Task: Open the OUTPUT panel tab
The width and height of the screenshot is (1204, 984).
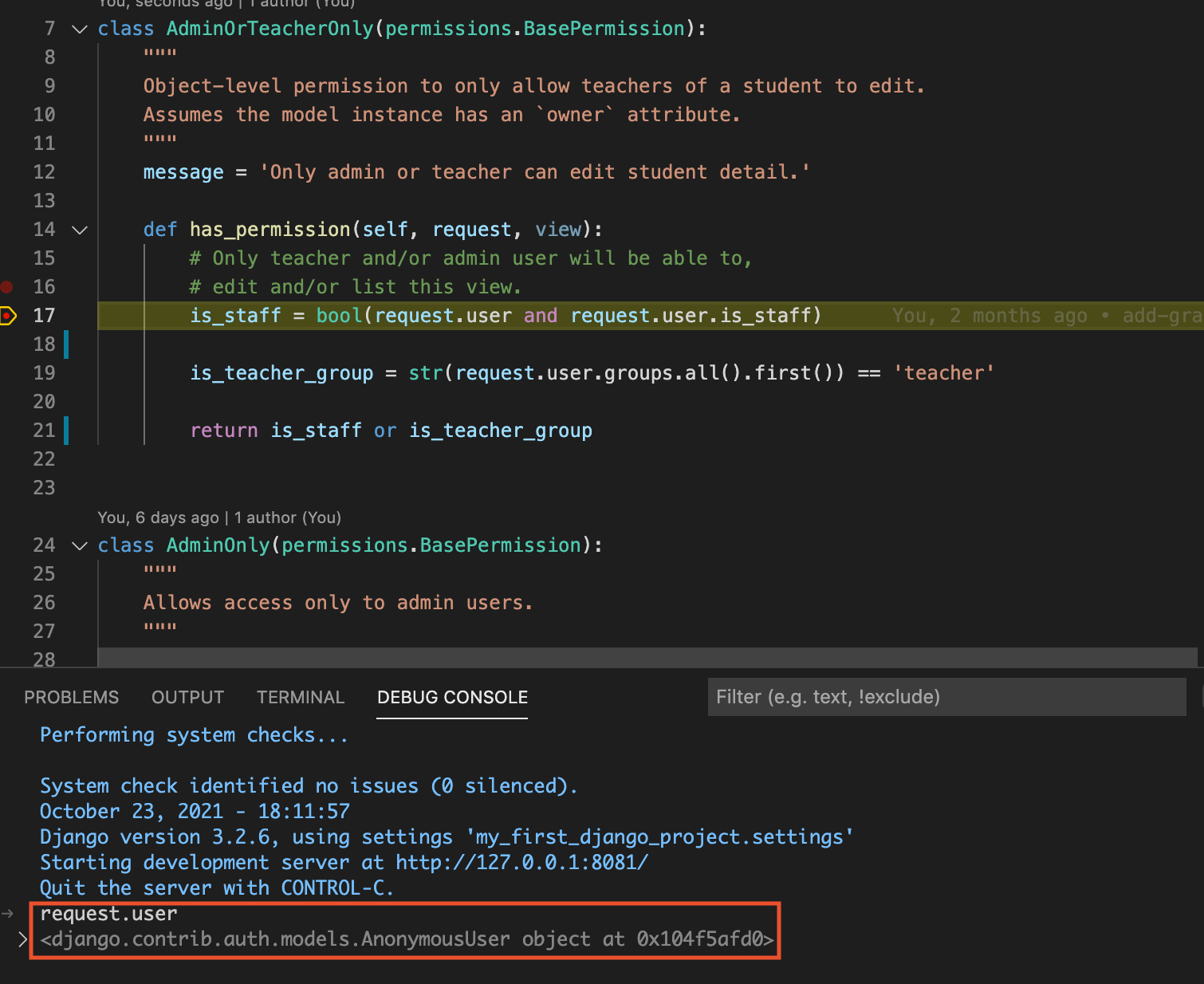Action: 187,697
